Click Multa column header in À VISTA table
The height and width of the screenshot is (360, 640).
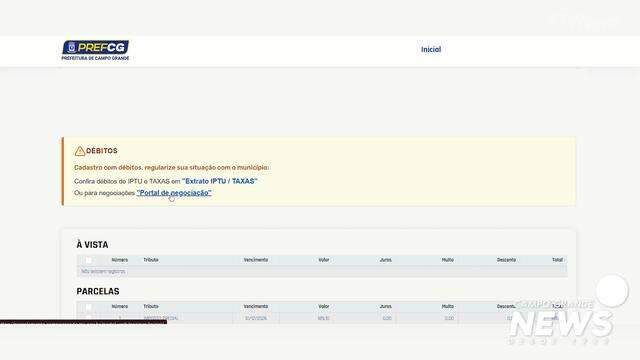(x=448, y=260)
